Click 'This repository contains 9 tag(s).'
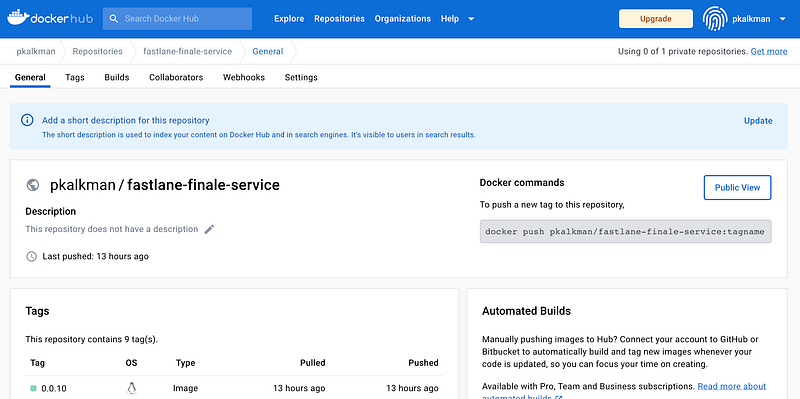This screenshot has height=399, width=800. coord(92,339)
